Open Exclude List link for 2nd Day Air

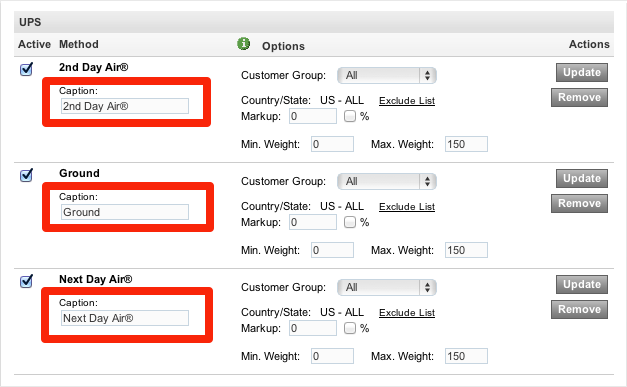(407, 101)
